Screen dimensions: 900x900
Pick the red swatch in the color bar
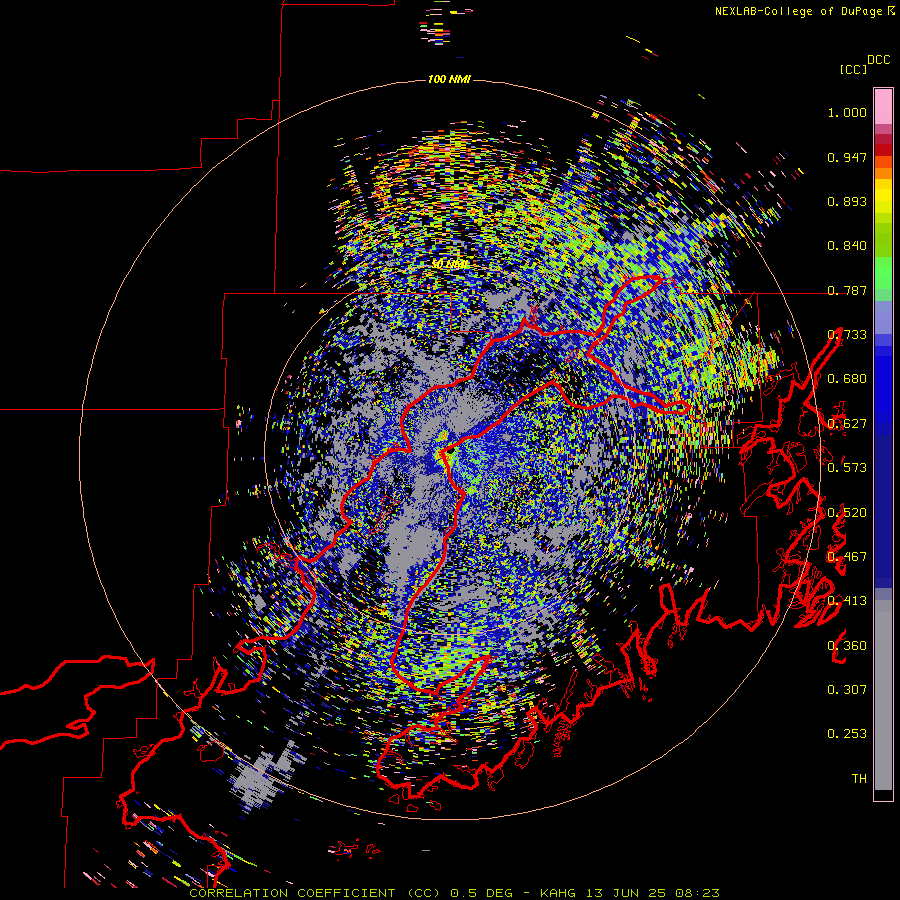pyautogui.click(x=883, y=149)
